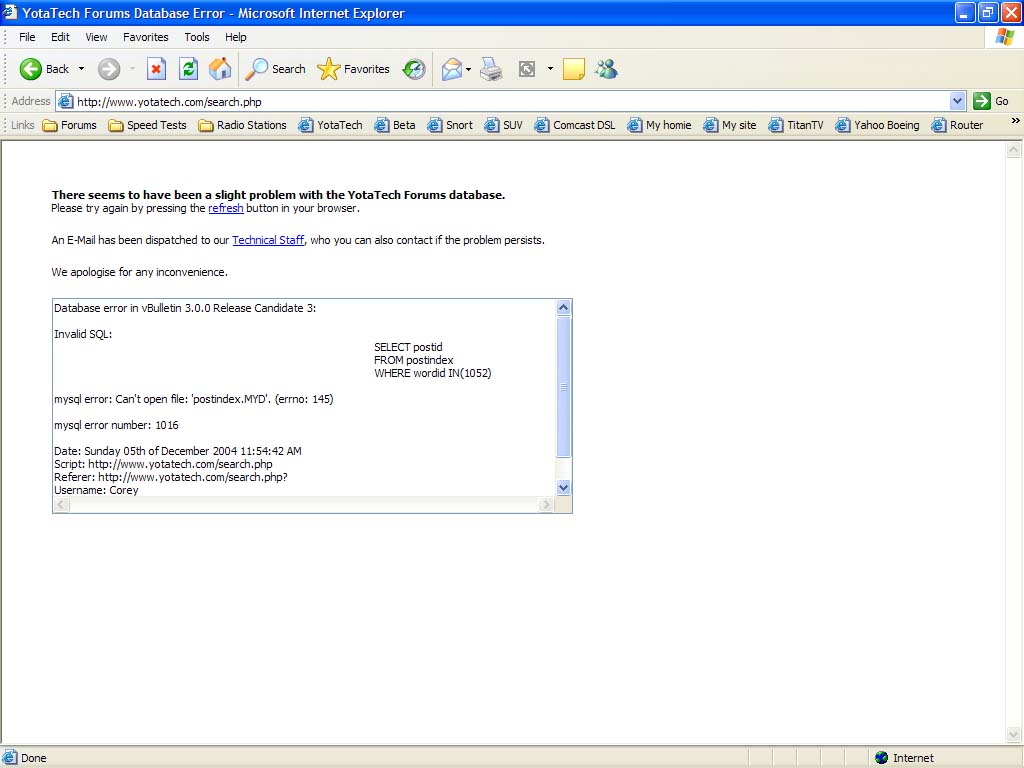Click the full-screen size toolbar icon
Viewport: 1024px width, 768px height.
coord(526,69)
